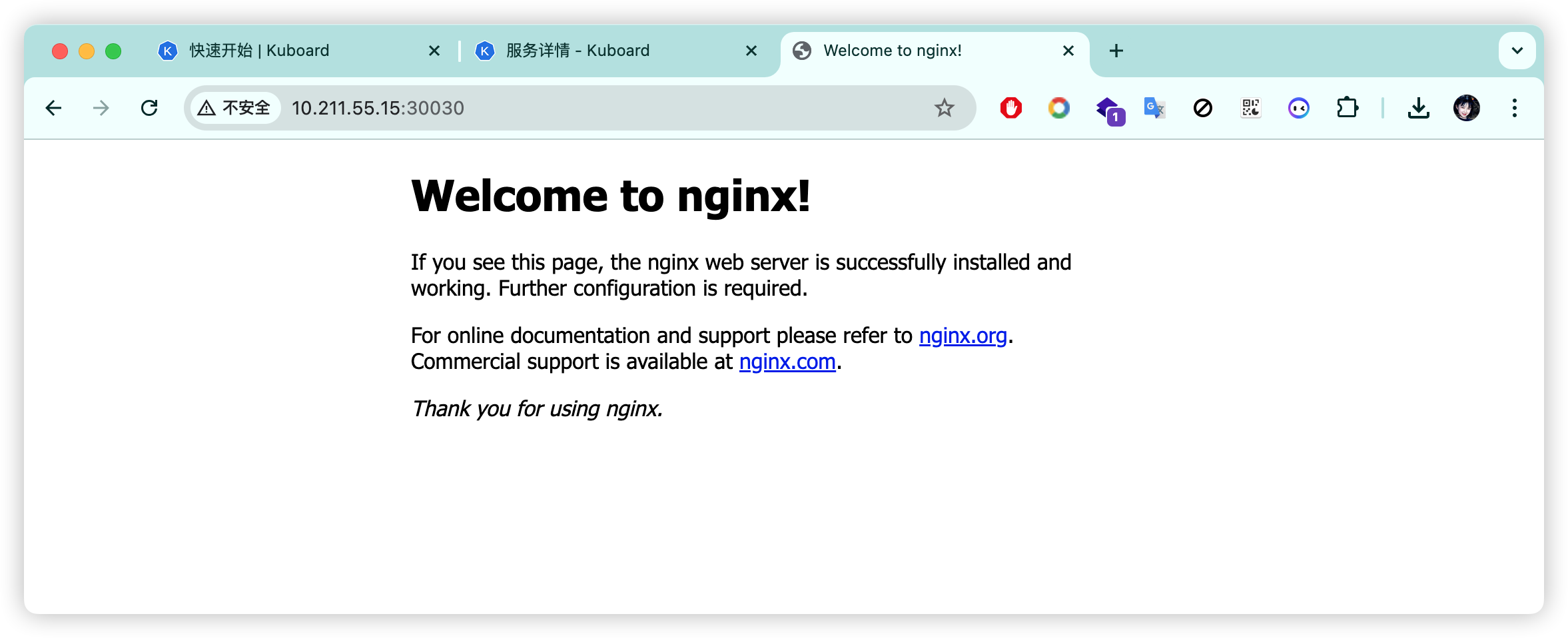Open the nginx.org documentation link
The height and width of the screenshot is (638, 1568).
963,336
